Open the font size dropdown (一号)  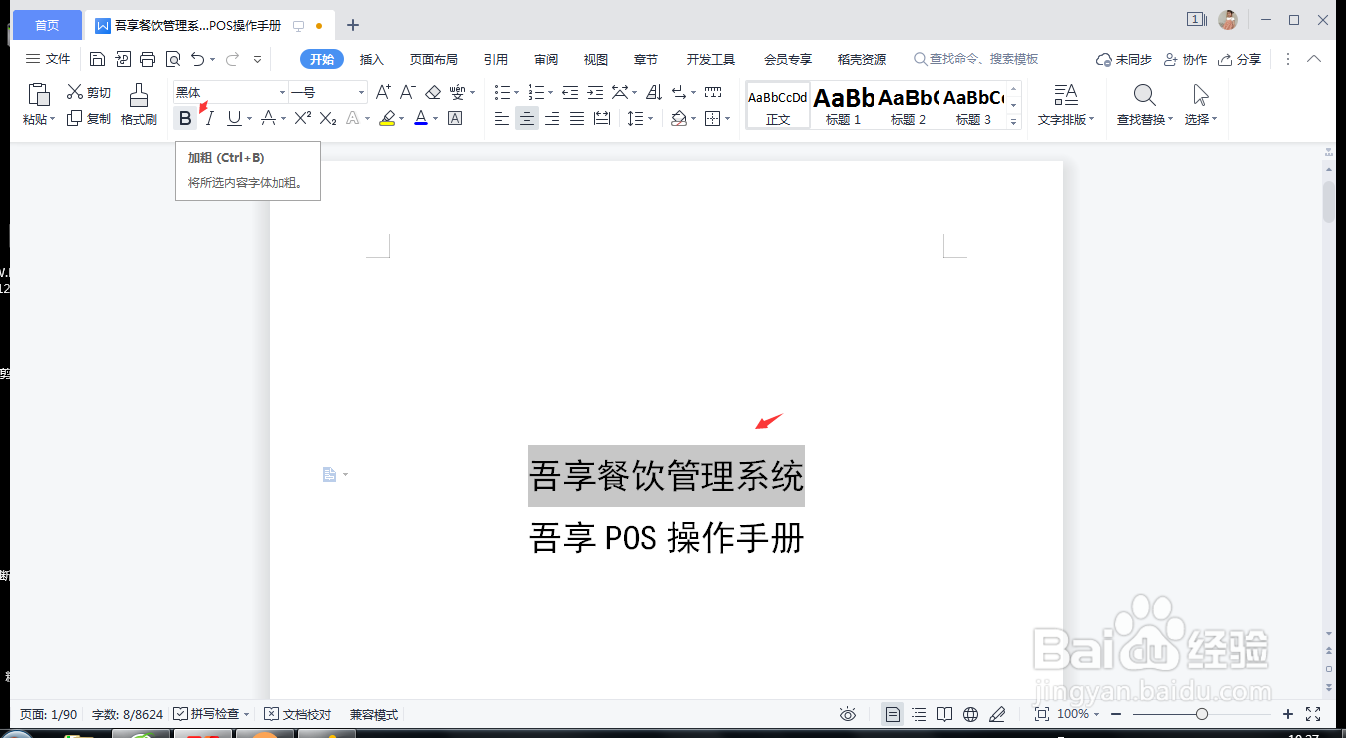coord(361,92)
